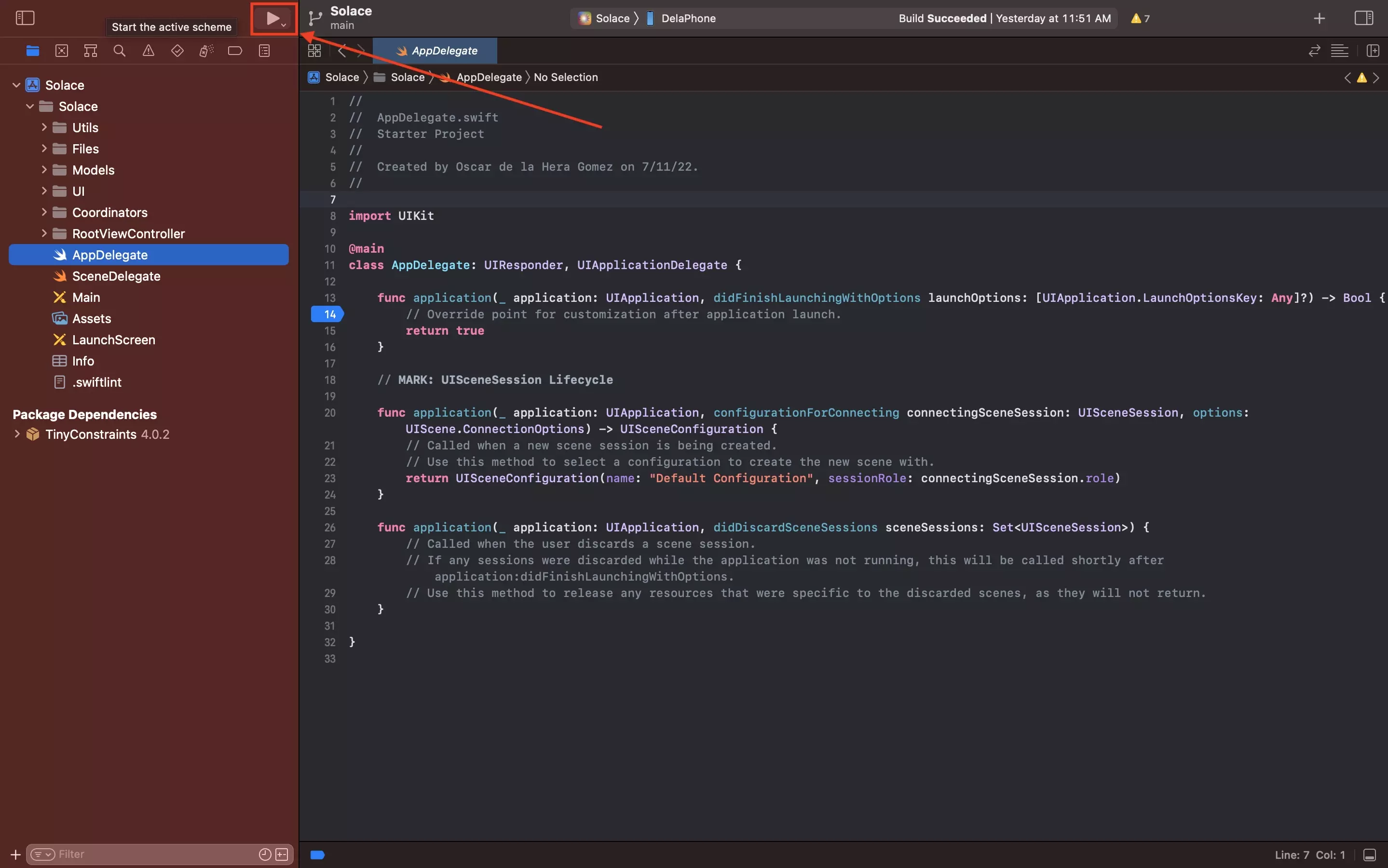Choose DelaPhone run destination
This screenshot has height=868, width=1388.
tap(681, 18)
